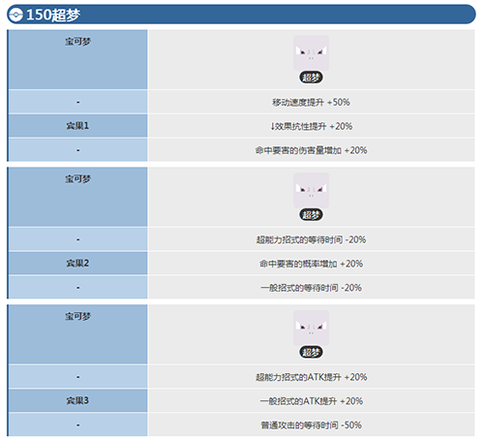Click the Poké Ball icon beside 150超梦
Viewport: 484px width, 440px height.
click(15, 15)
